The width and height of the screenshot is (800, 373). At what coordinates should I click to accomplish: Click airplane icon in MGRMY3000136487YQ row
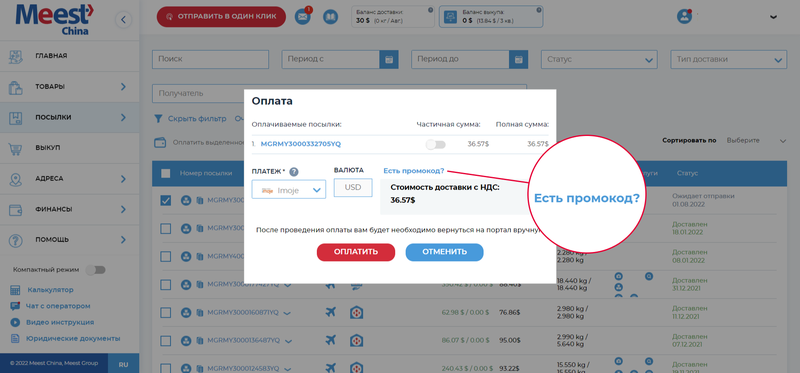331,340
